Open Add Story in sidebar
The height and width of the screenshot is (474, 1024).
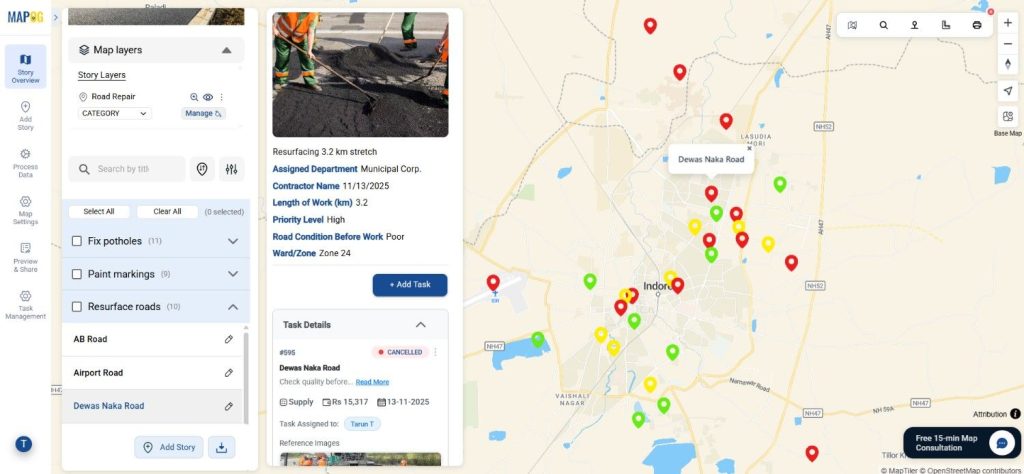tap(25, 116)
